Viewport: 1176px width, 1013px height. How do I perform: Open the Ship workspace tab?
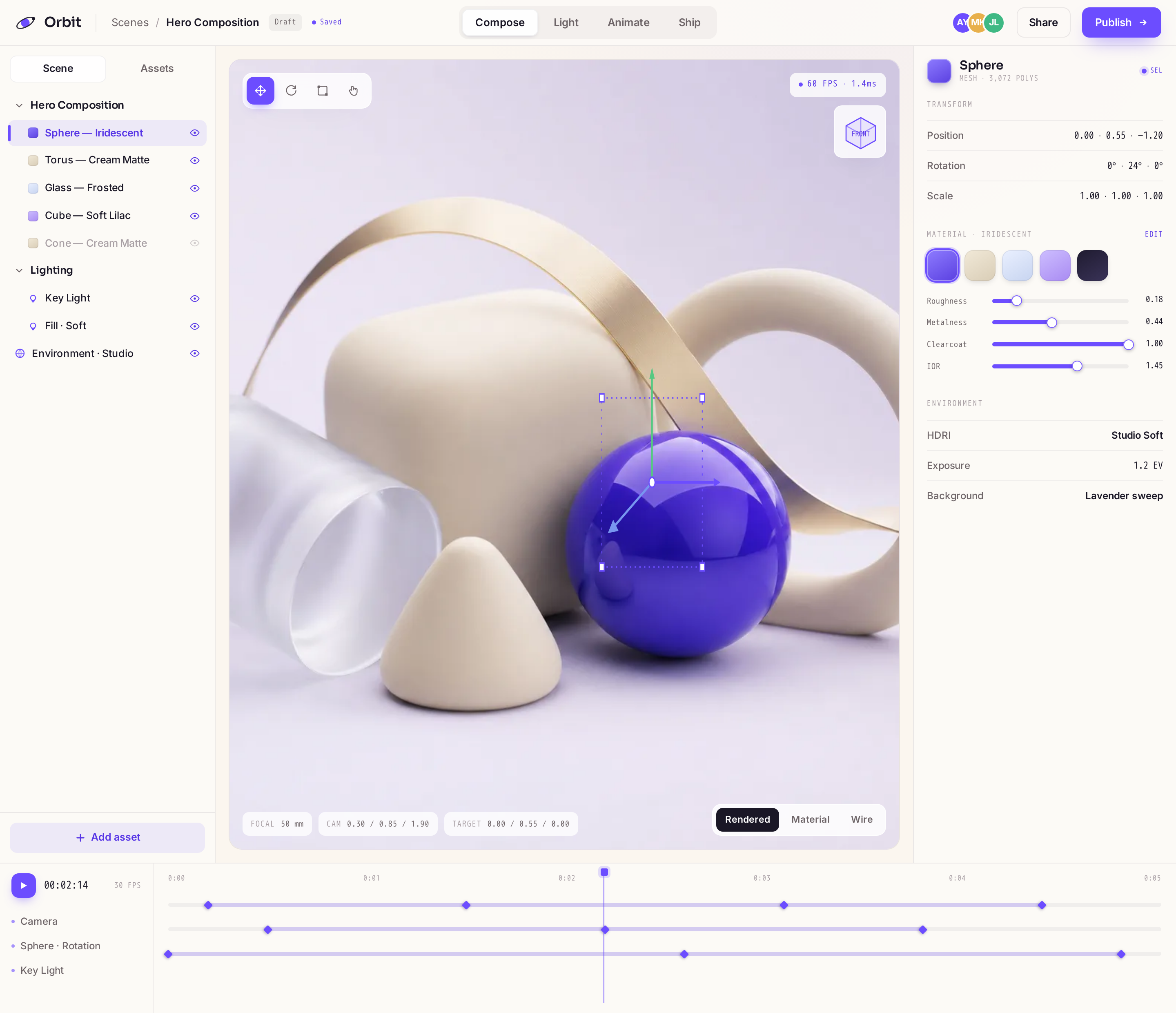689,23
